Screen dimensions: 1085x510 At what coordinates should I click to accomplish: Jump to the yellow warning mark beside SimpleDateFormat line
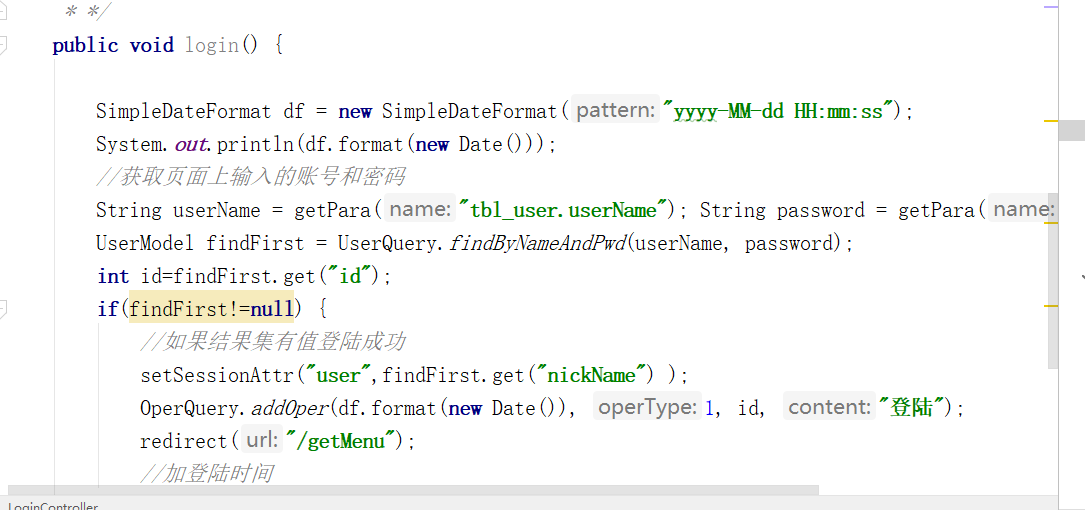pyautogui.click(x=1051, y=121)
